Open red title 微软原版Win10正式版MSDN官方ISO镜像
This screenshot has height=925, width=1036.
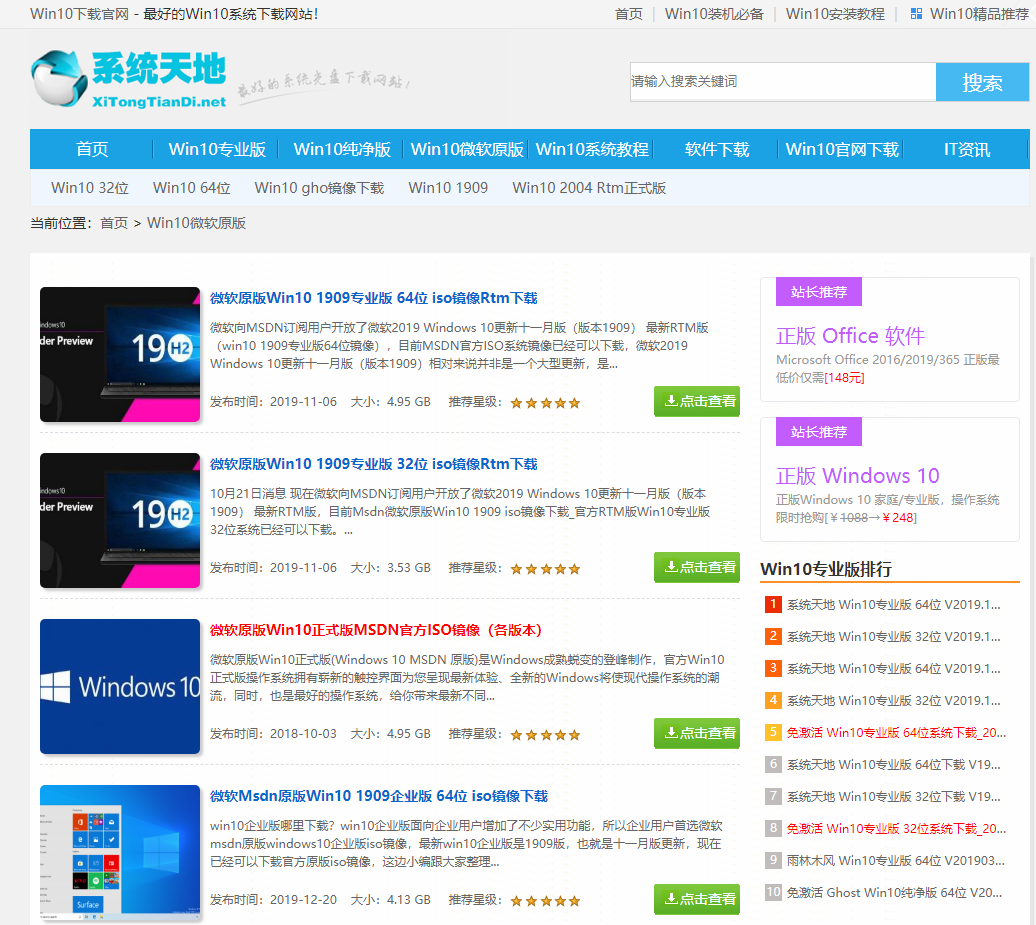[x=375, y=630]
